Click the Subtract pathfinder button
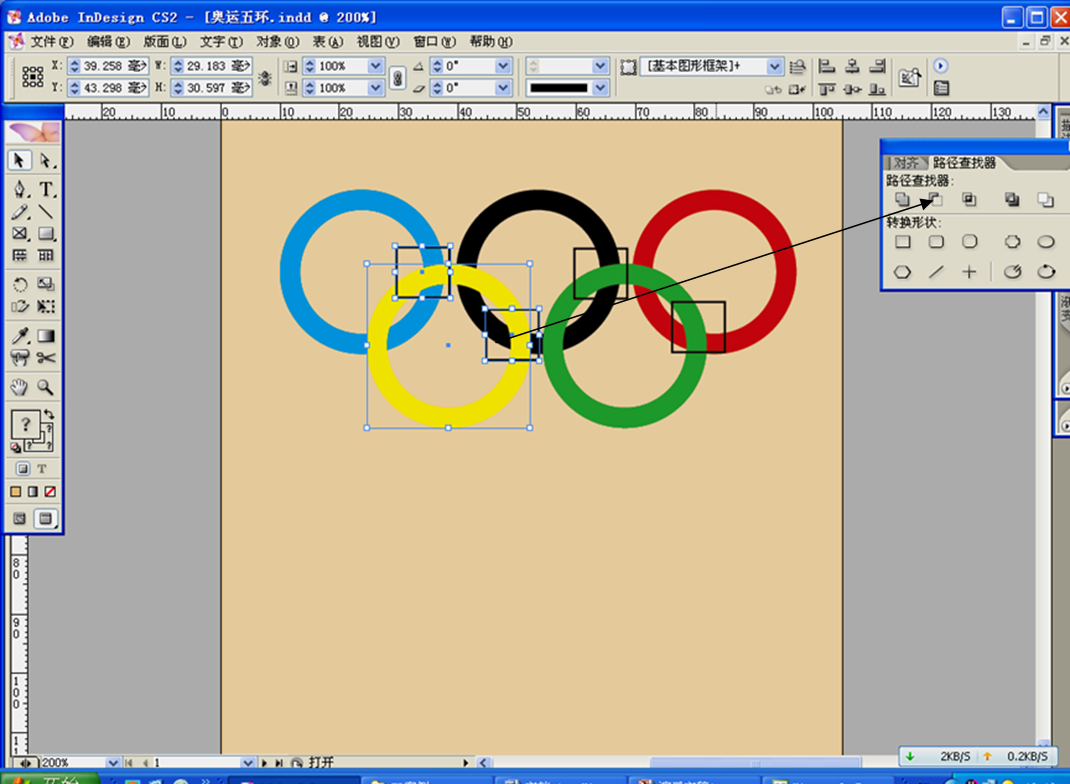 tap(935, 200)
